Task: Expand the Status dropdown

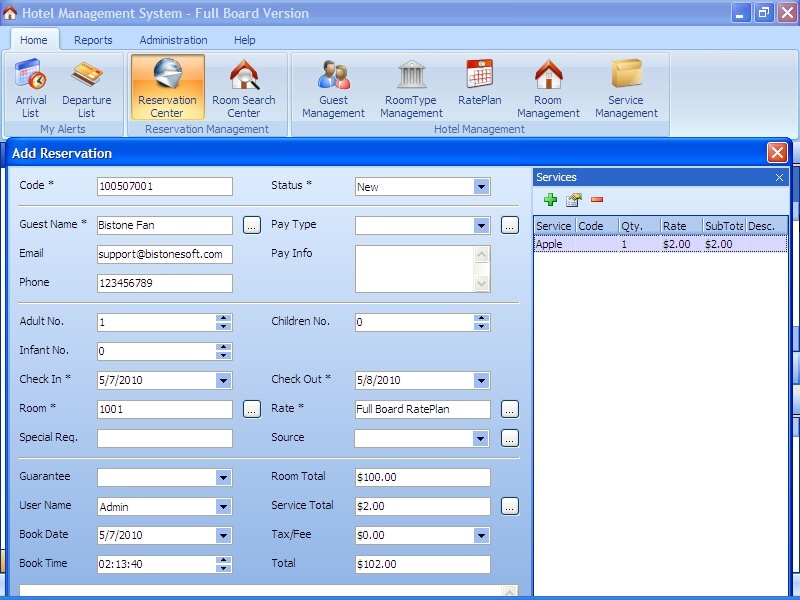Action: click(x=481, y=187)
